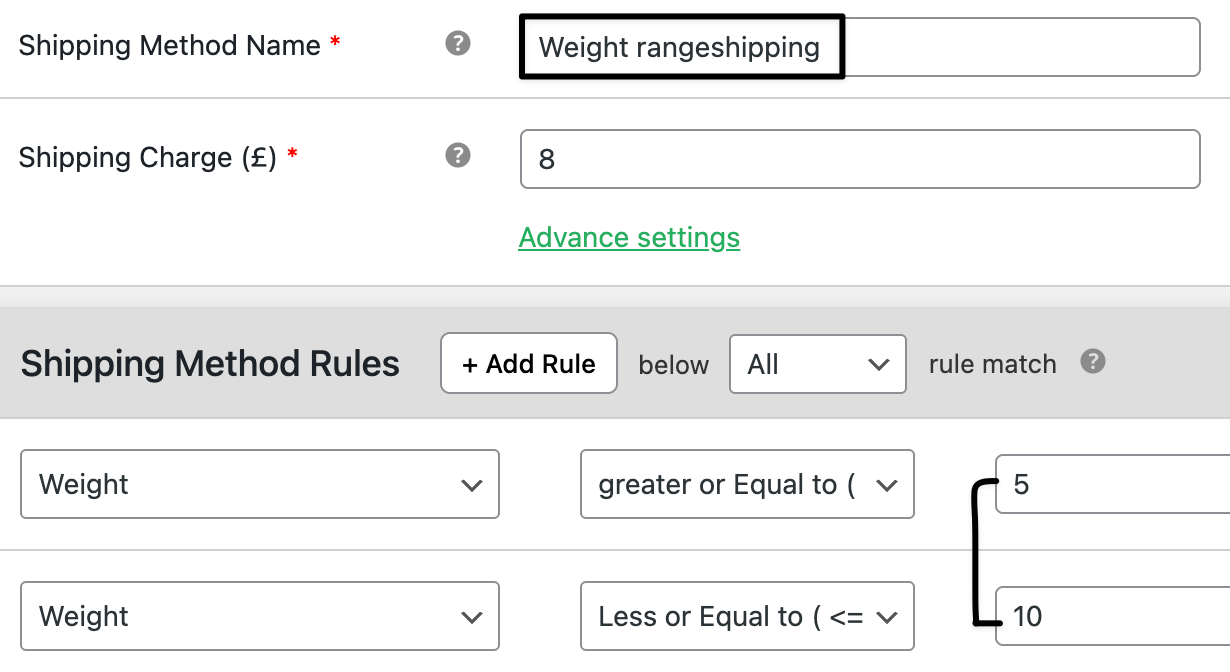Click the Shipping Method Rules heading

tap(210, 364)
